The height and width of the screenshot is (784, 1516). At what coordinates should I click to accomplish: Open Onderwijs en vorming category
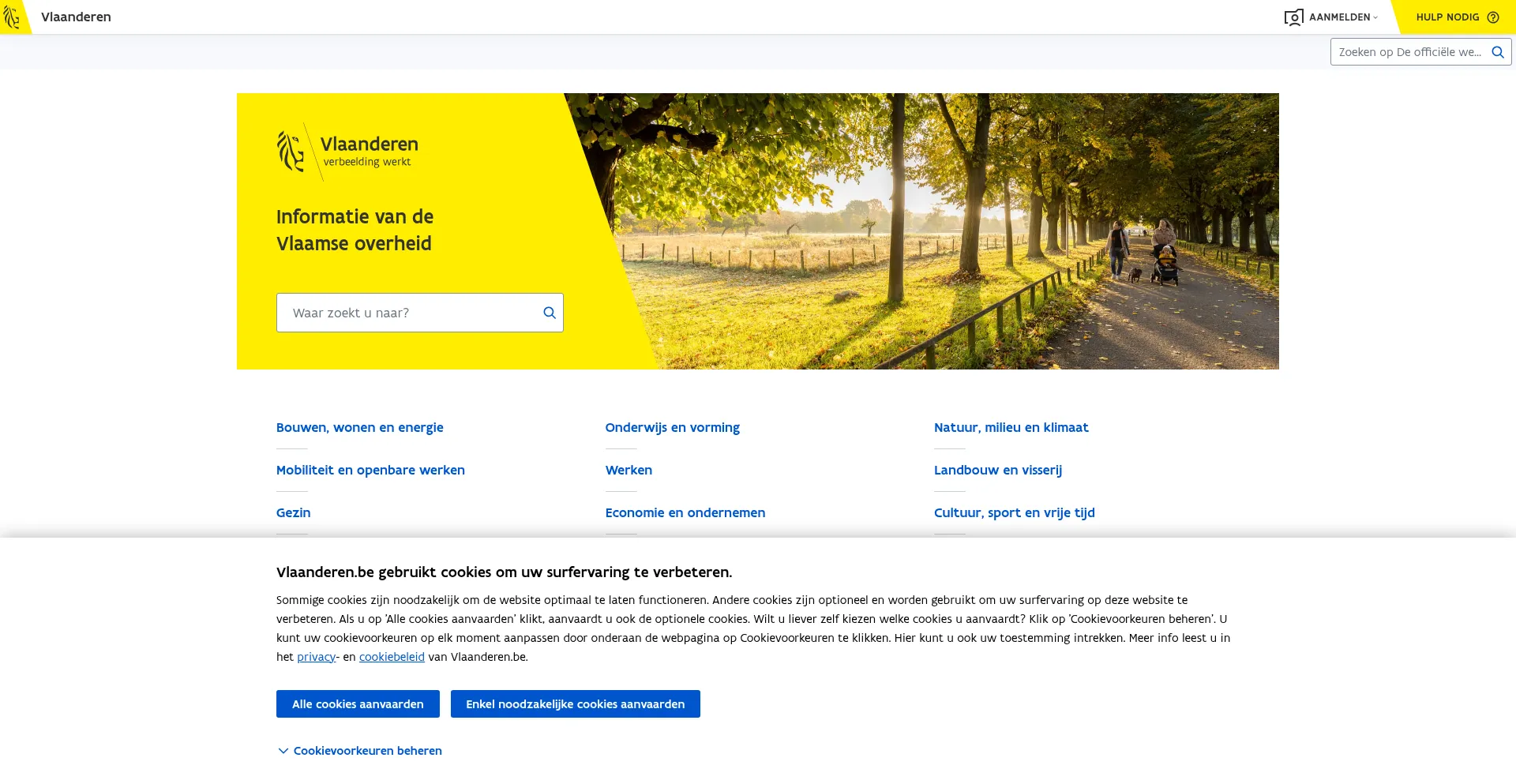pyautogui.click(x=672, y=427)
